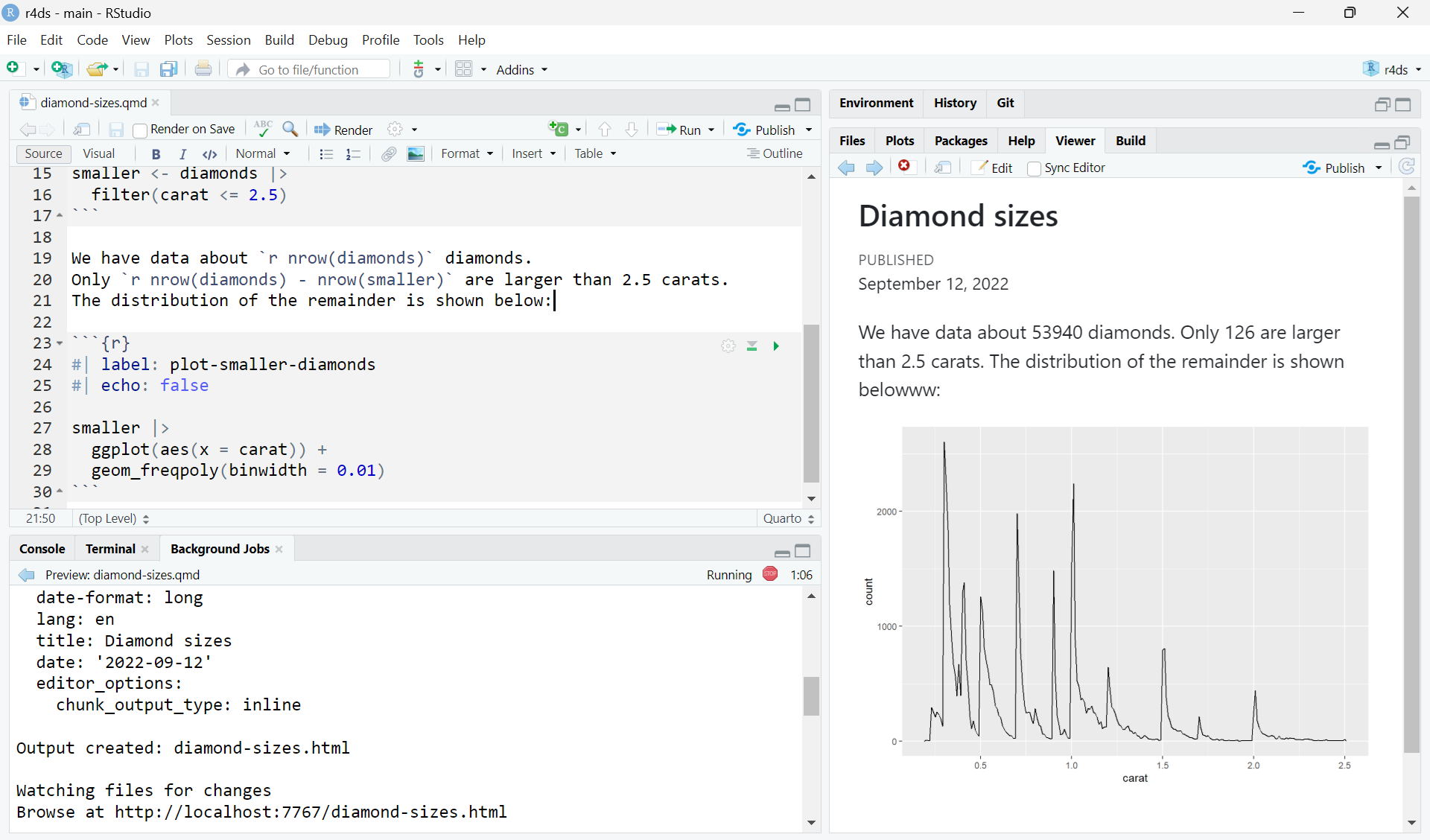The height and width of the screenshot is (840, 1430).
Task: Click the Save all documents icon
Action: [x=169, y=69]
